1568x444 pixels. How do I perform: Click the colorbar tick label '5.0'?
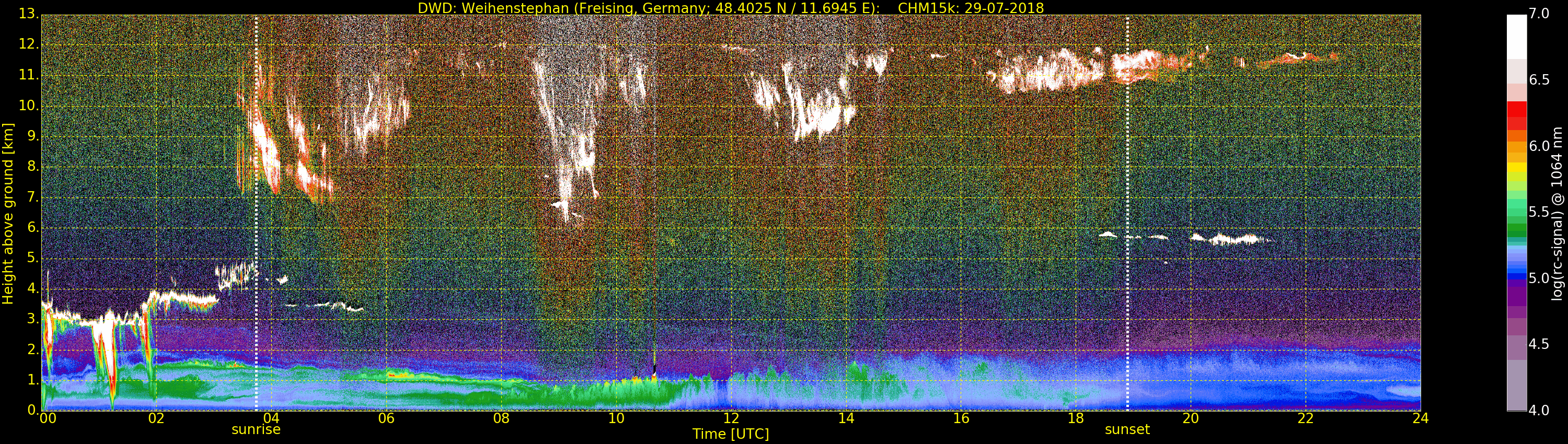(1539, 278)
